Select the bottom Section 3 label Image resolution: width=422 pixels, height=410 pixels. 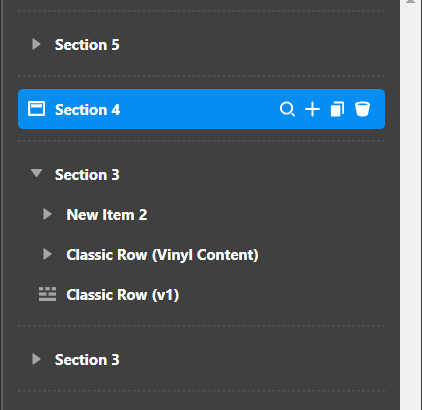(87, 360)
